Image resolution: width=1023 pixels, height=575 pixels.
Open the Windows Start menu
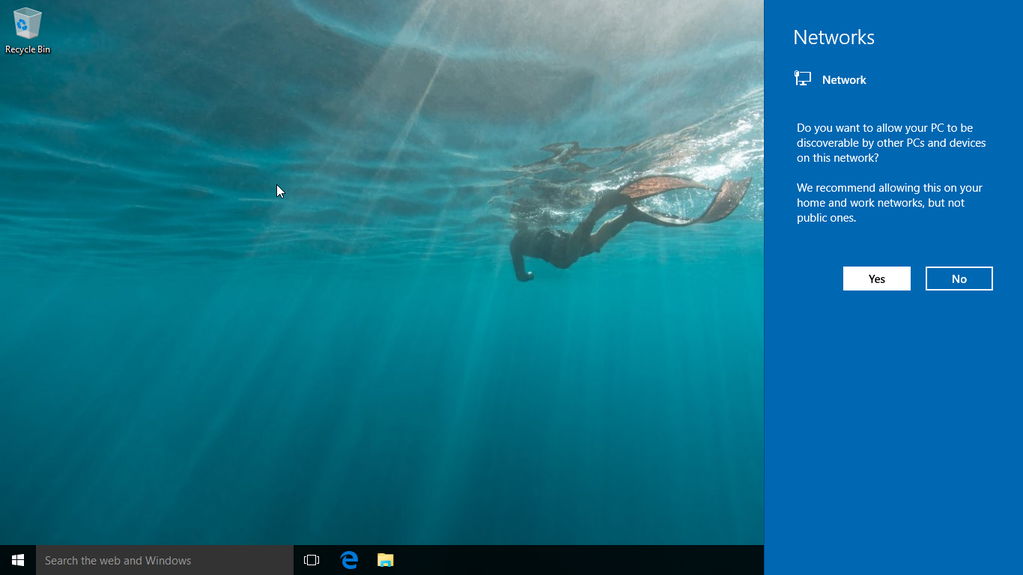[18, 560]
